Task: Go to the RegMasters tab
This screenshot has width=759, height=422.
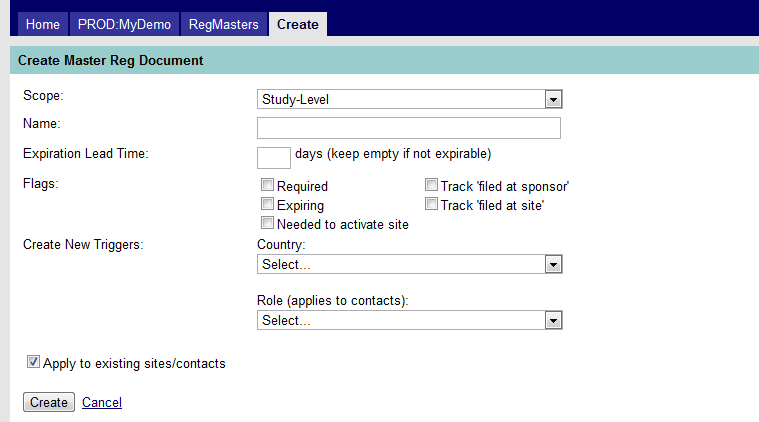Action: pos(224,24)
